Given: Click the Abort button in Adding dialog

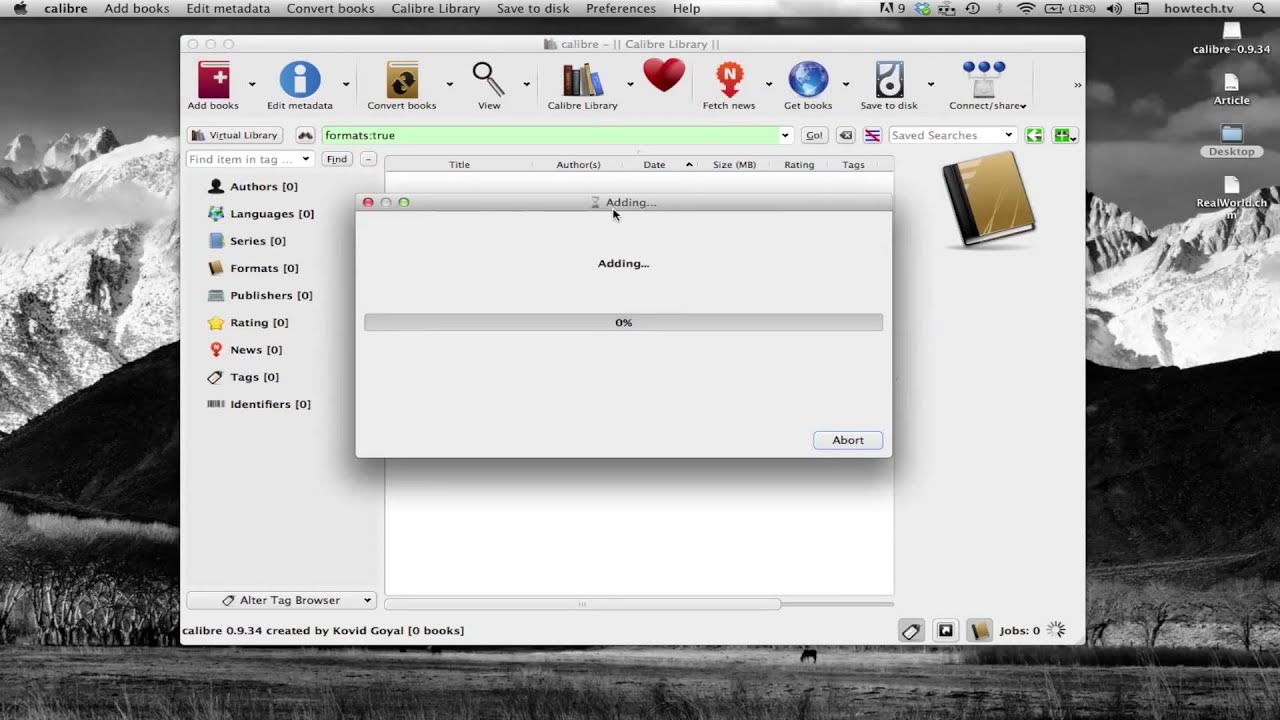Looking at the screenshot, I should [x=848, y=440].
